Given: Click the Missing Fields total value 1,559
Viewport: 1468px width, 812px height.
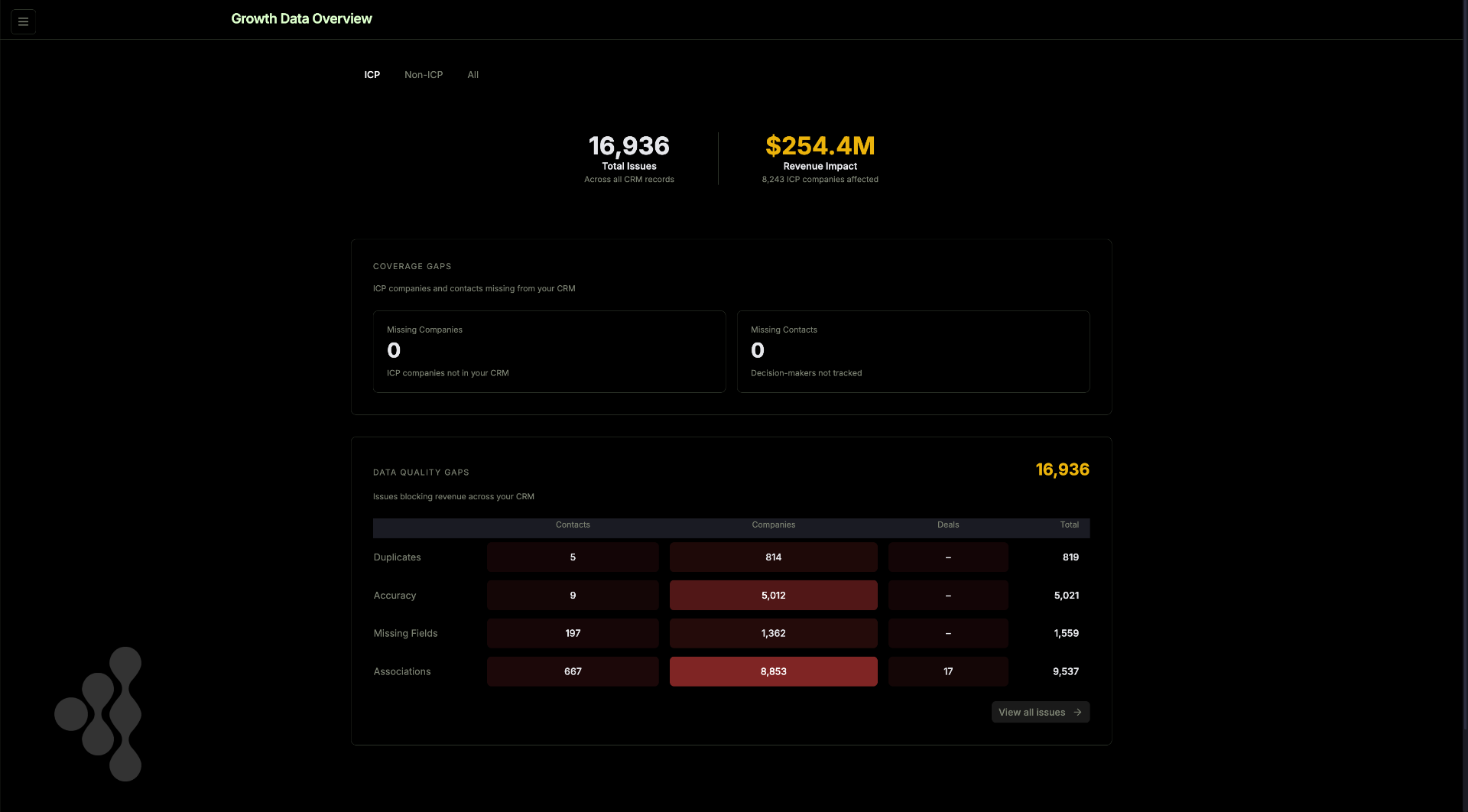Looking at the screenshot, I should 1067,633.
